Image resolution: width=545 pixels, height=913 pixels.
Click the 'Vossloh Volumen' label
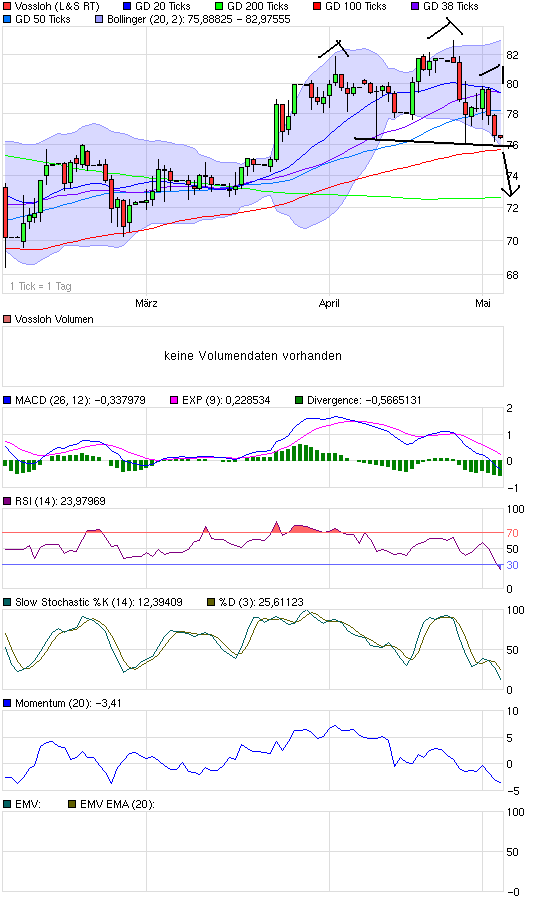tap(54, 319)
